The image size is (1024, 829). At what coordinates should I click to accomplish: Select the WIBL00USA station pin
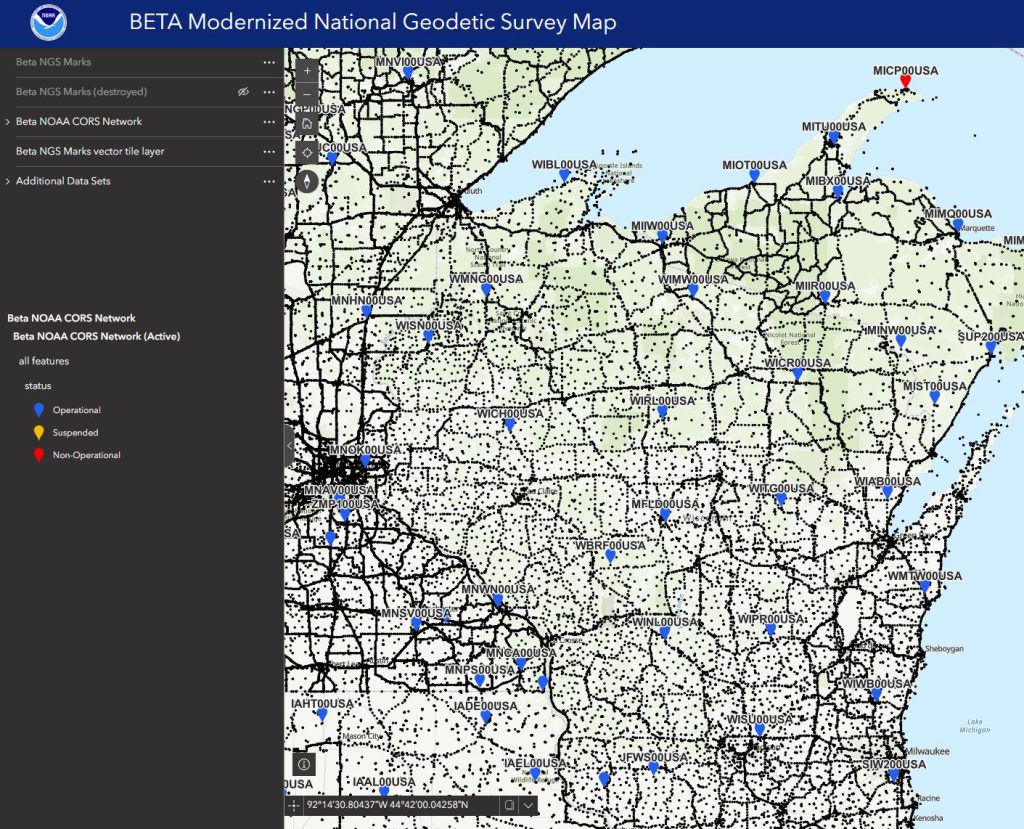click(564, 175)
